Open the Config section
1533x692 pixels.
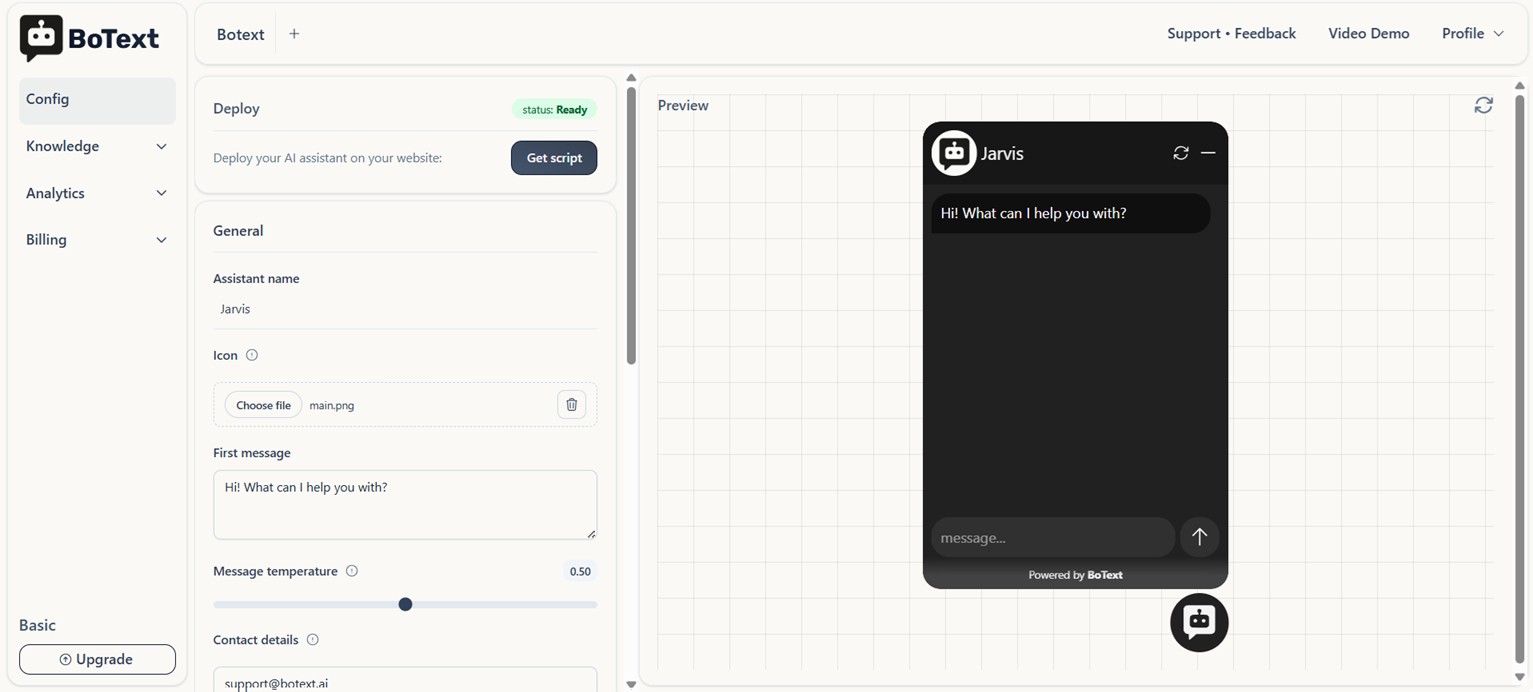coord(97,100)
